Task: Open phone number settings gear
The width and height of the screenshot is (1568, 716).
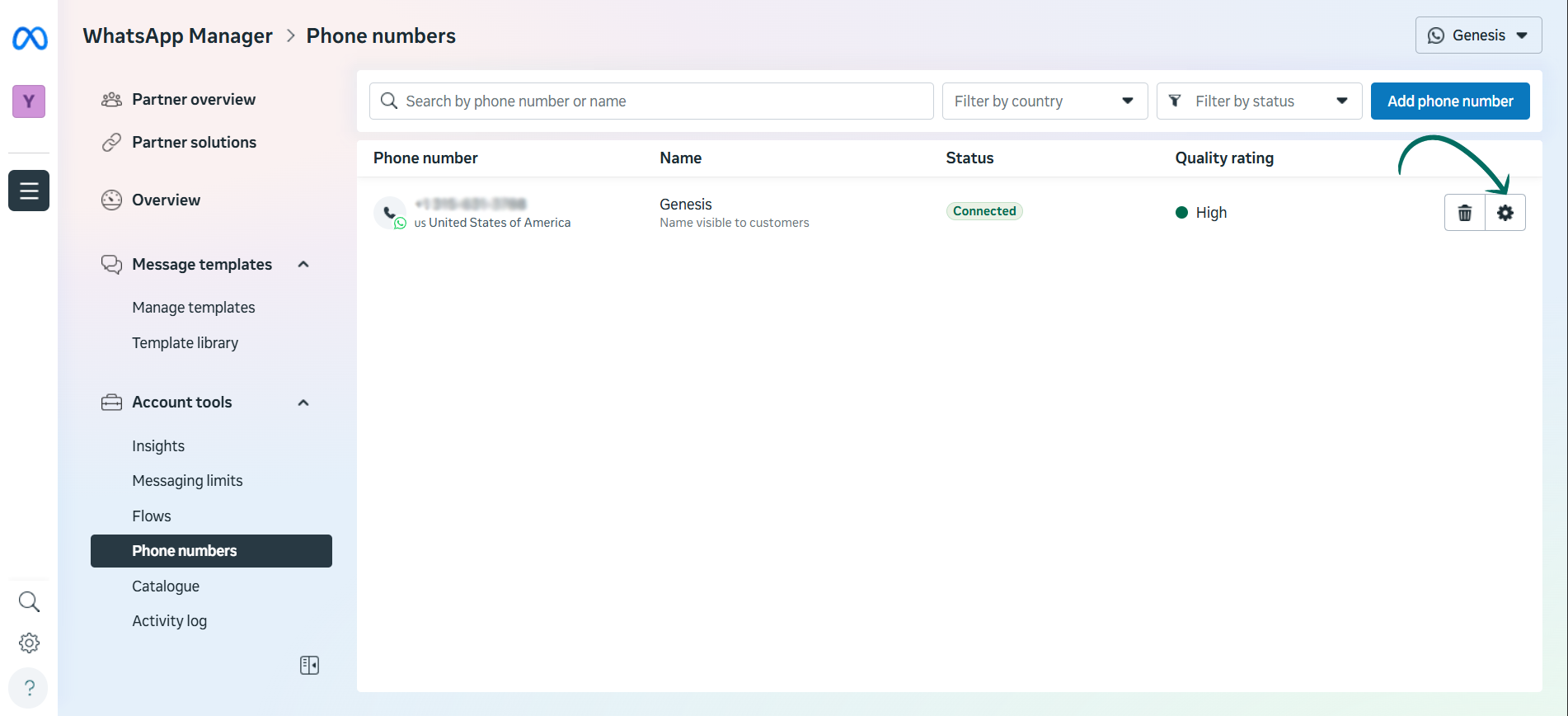Action: 1505,213
